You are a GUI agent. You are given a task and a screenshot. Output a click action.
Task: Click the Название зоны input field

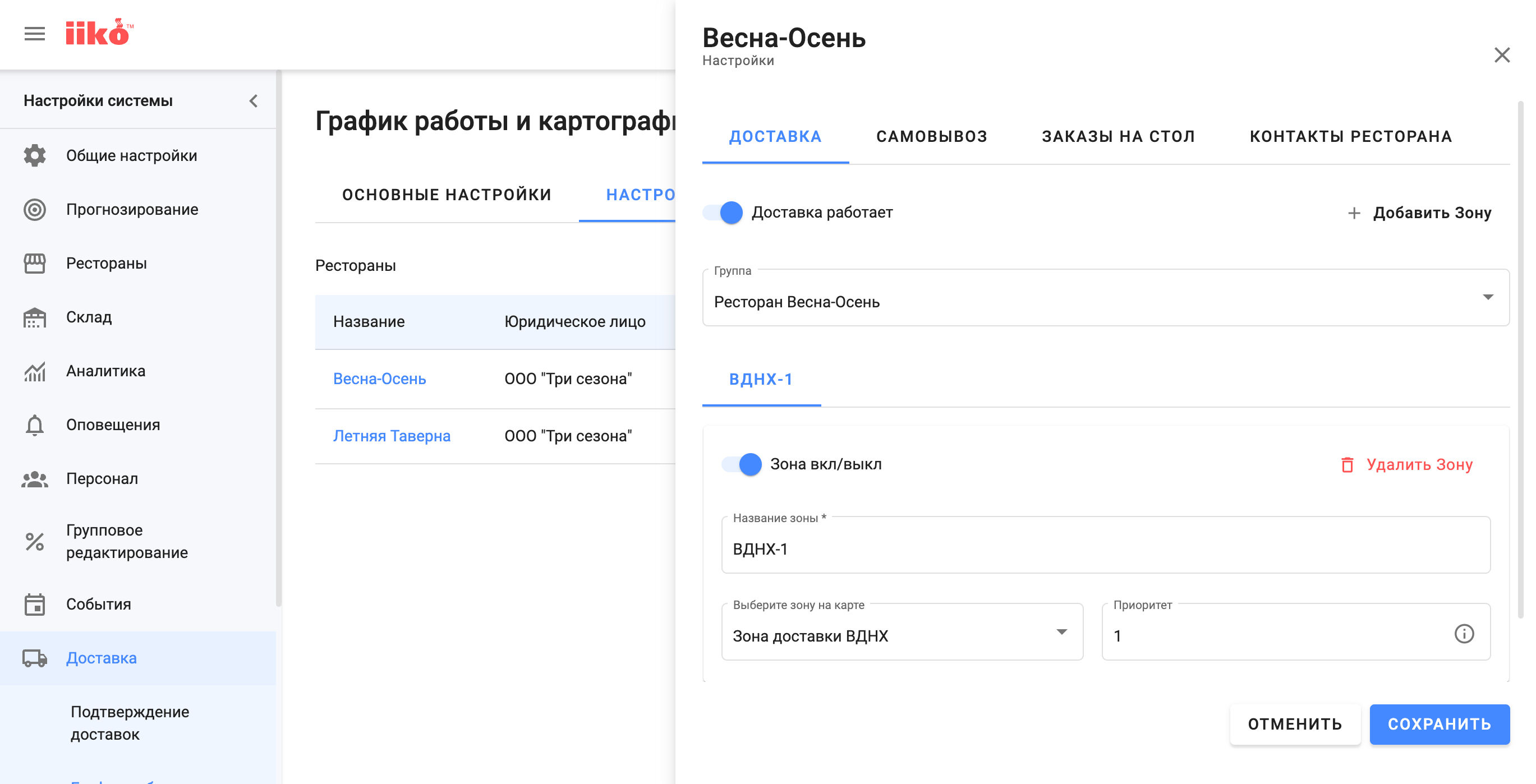[1106, 545]
